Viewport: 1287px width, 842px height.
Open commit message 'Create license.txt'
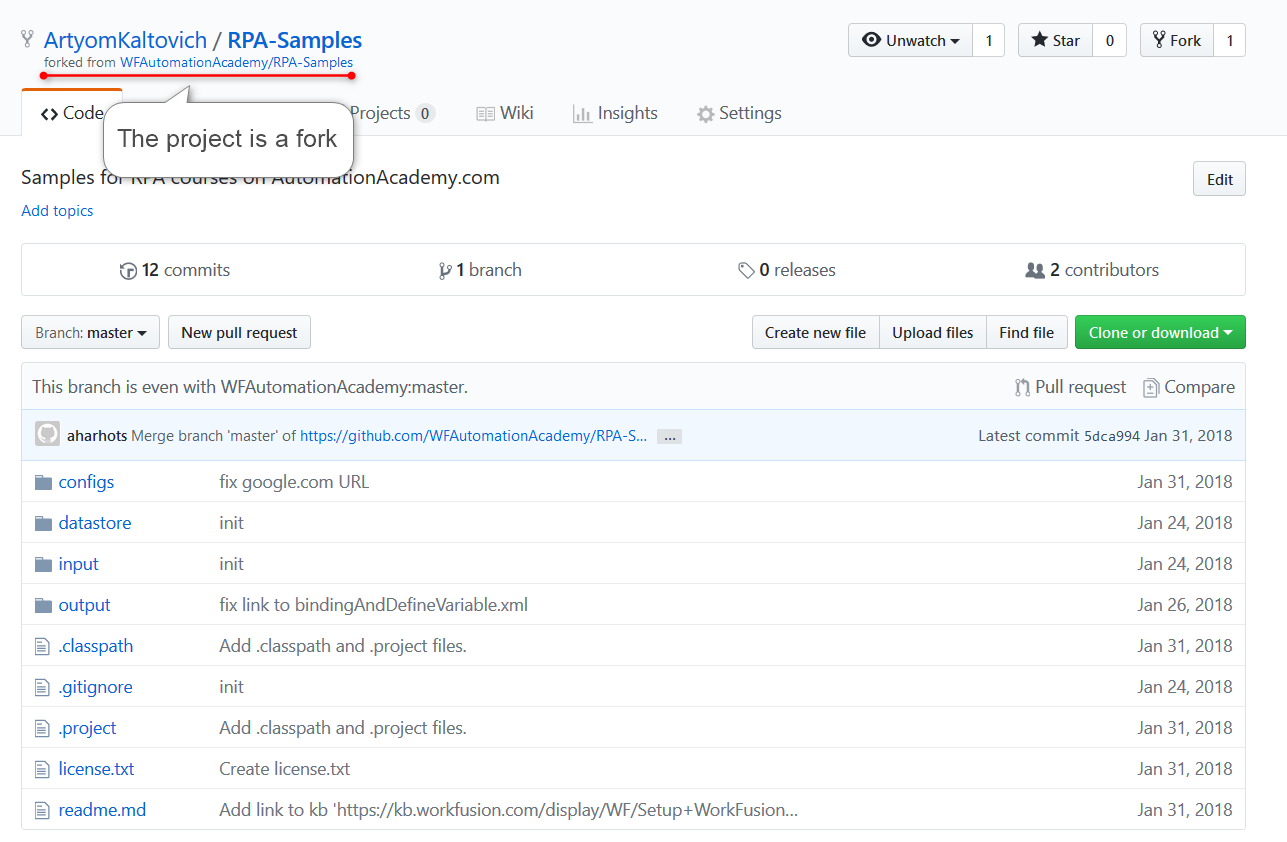coord(285,769)
